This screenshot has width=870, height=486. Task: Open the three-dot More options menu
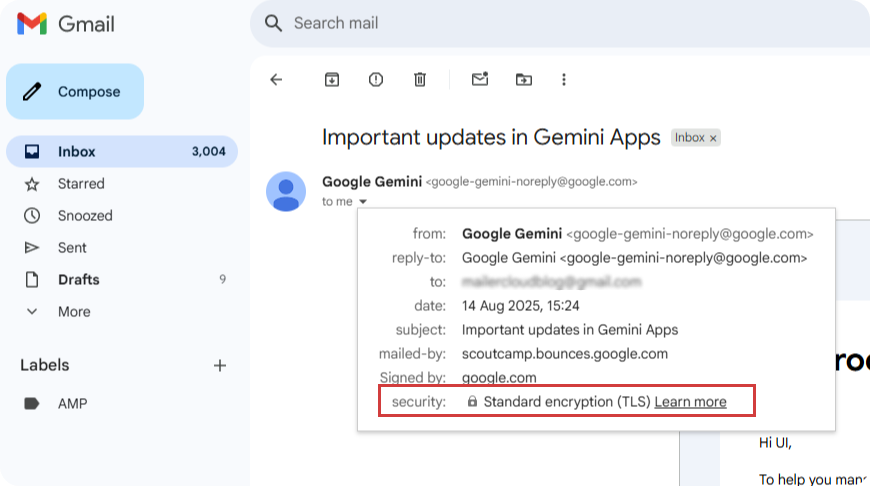pos(564,80)
